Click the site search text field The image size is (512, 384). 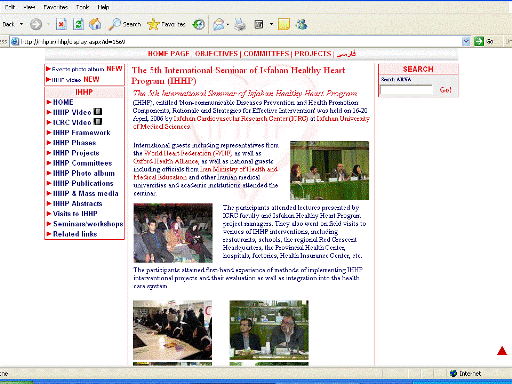click(x=406, y=90)
